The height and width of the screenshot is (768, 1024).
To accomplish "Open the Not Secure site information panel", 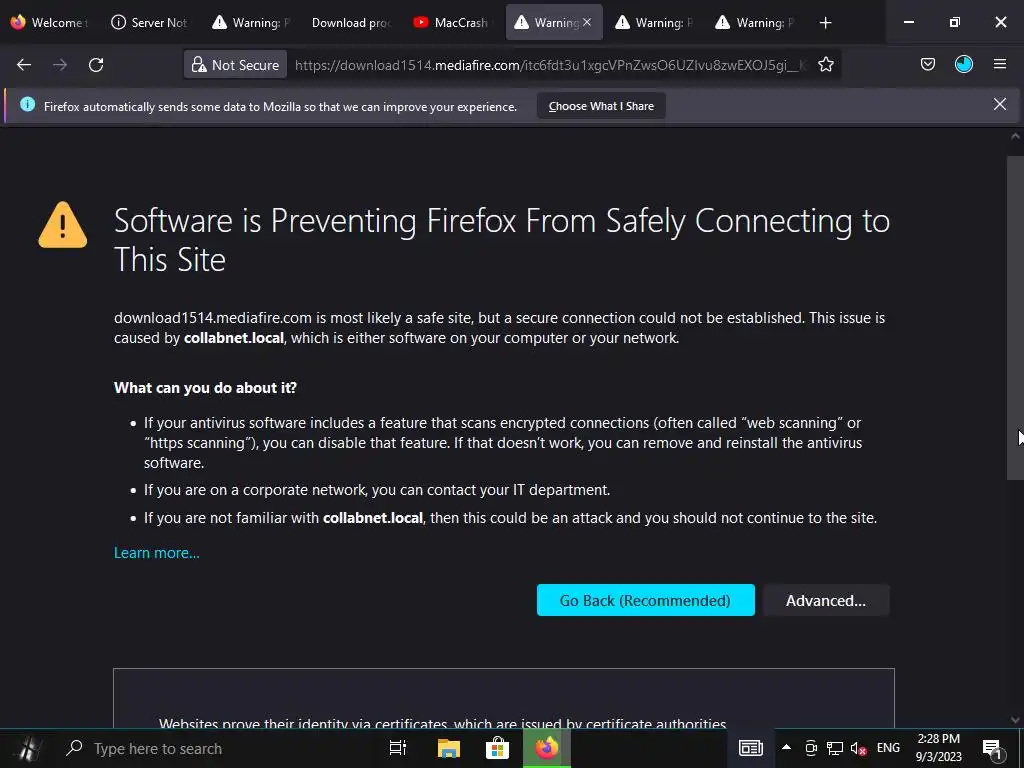I will [235, 65].
